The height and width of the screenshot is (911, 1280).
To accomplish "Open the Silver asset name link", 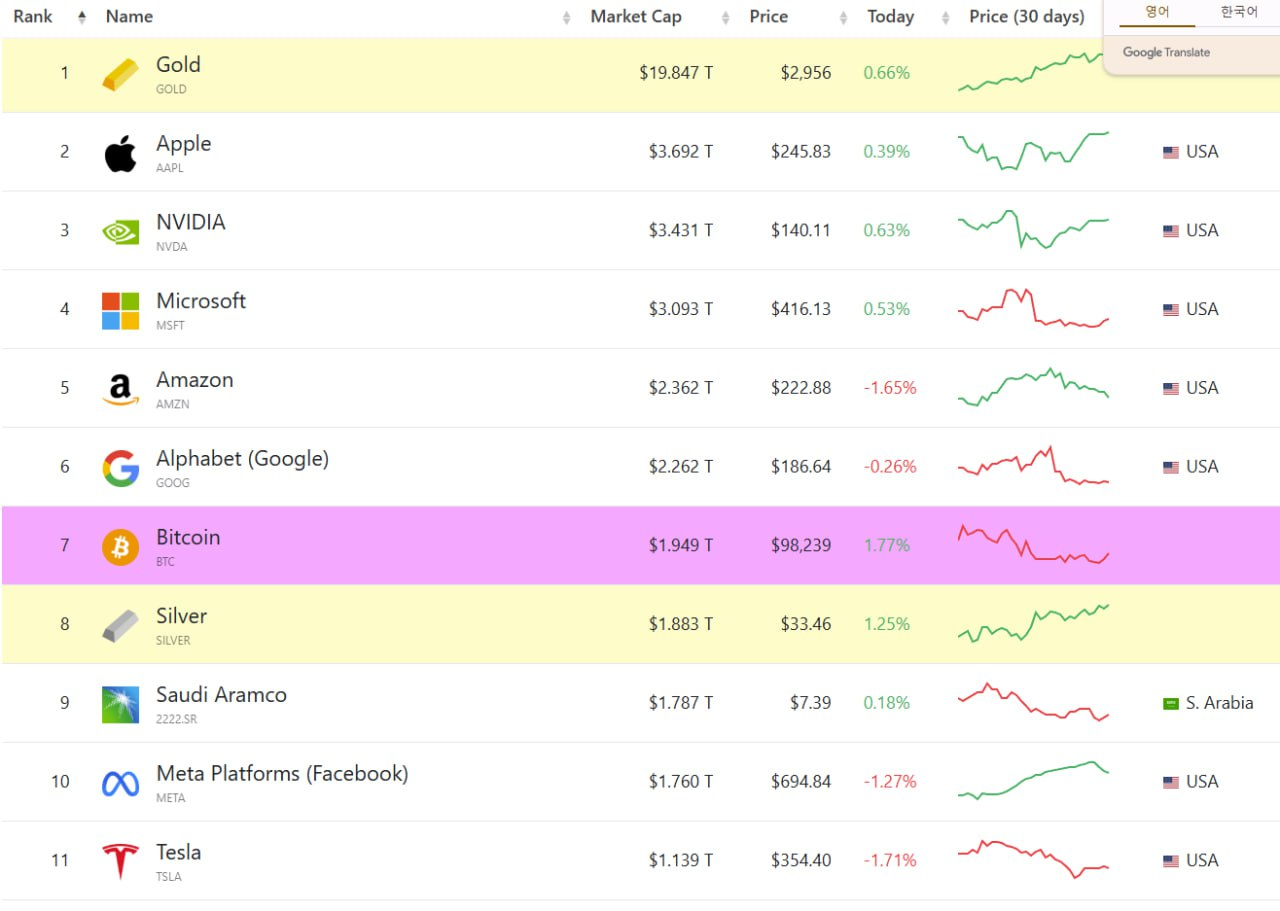I will 182,616.
